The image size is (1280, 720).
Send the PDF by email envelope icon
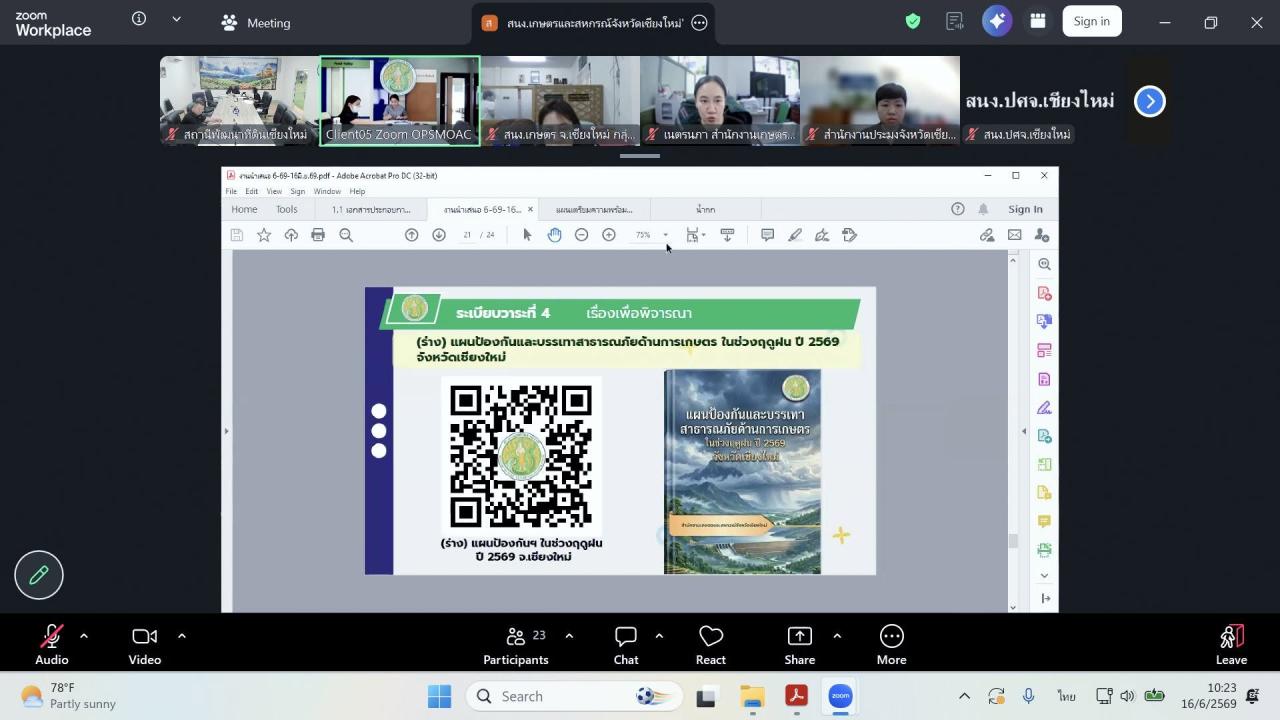click(x=1014, y=235)
